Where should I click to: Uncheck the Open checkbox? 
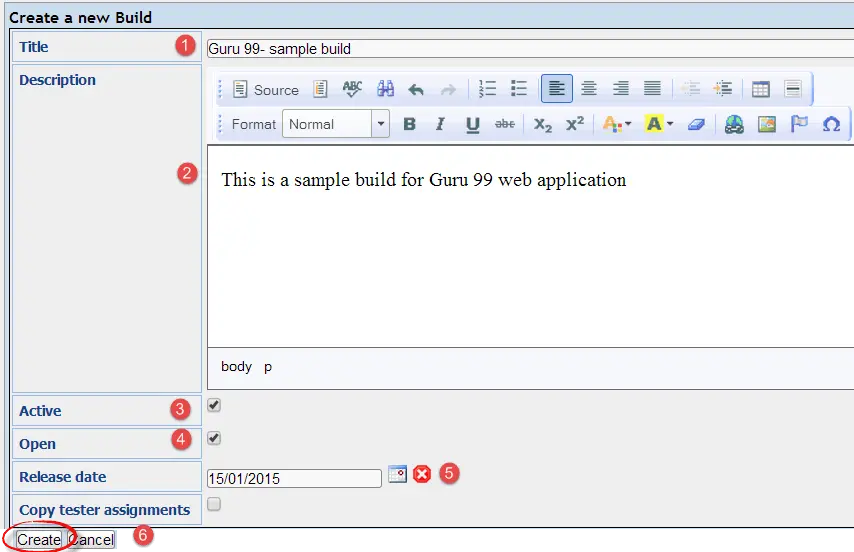(x=214, y=438)
